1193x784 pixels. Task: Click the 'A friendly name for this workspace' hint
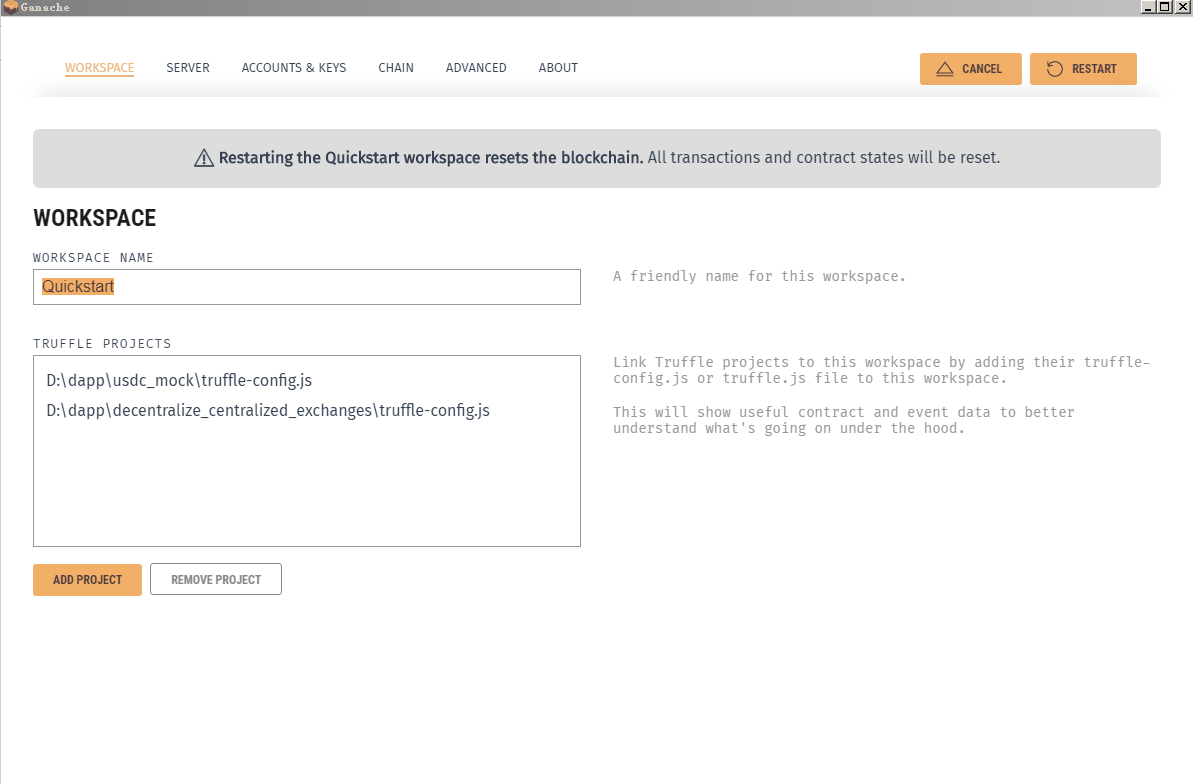[x=759, y=276]
